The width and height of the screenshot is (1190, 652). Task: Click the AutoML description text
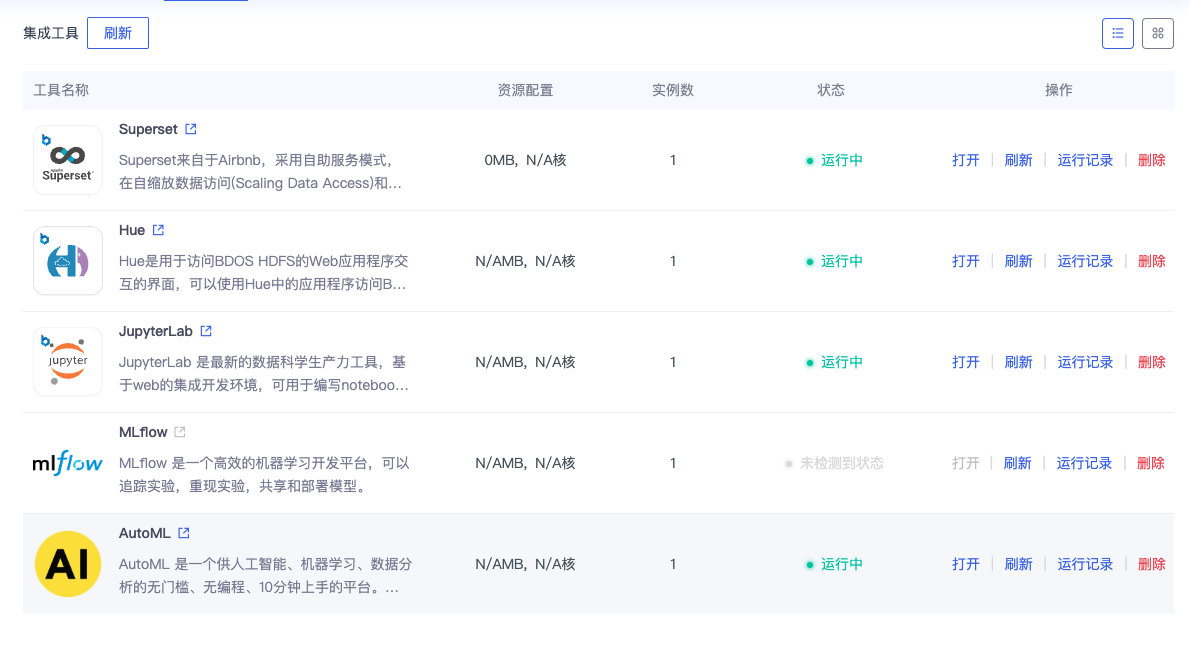pos(266,575)
